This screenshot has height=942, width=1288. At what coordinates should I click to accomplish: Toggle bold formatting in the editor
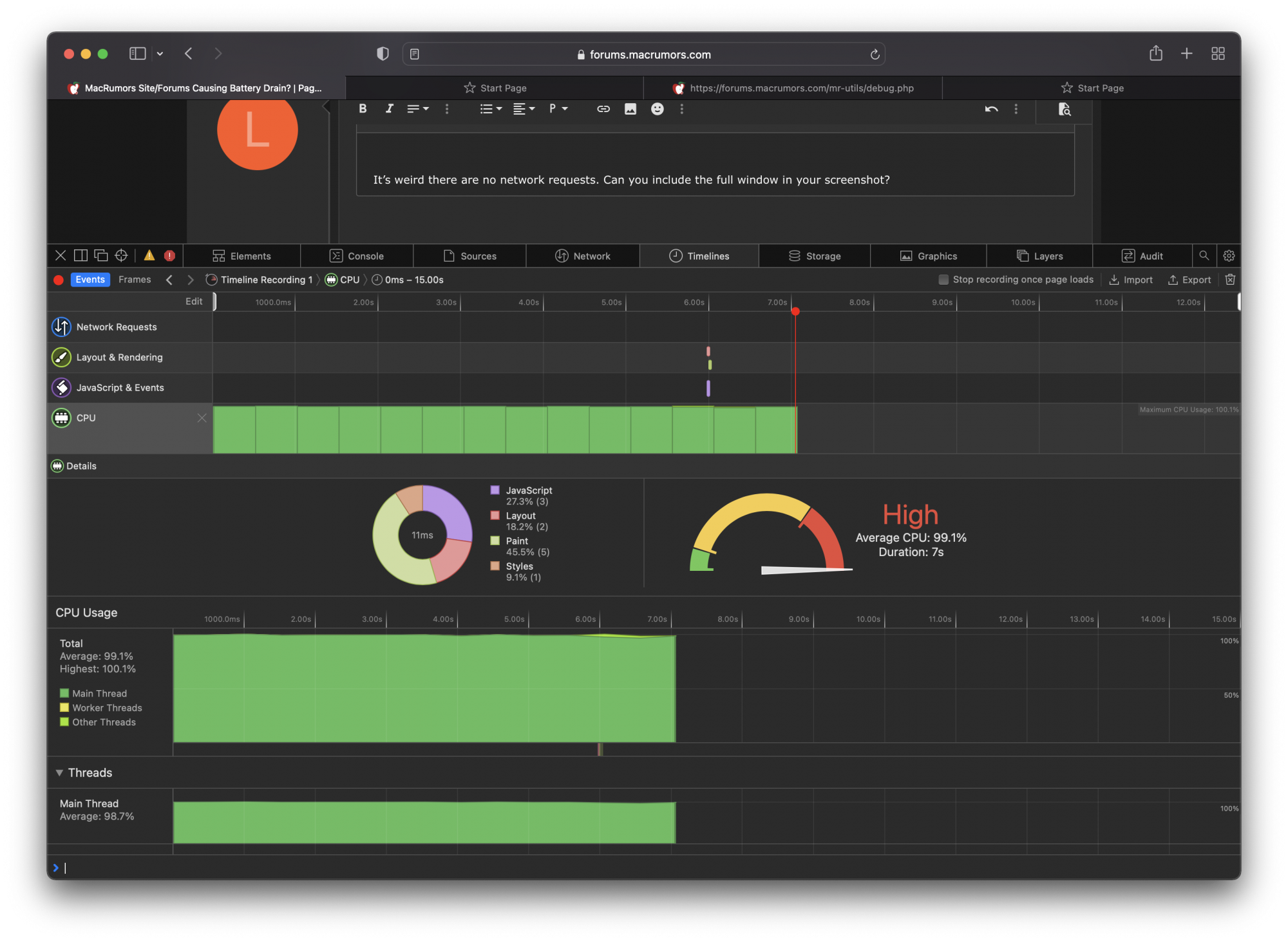click(x=363, y=109)
